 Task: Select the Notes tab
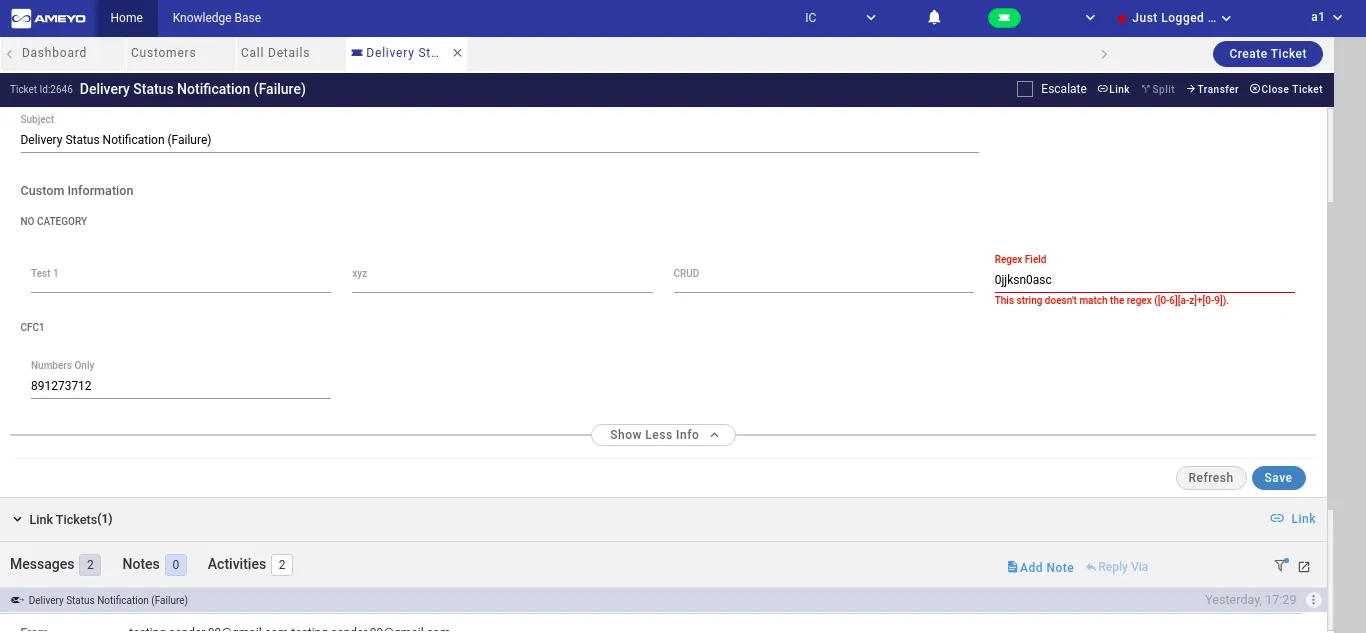pos(154,565)
